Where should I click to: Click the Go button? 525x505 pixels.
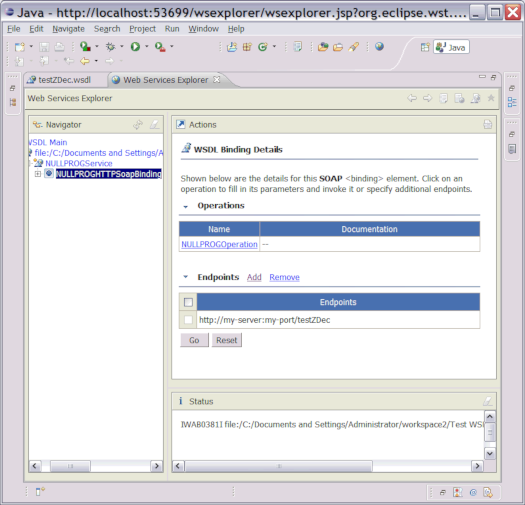[194, 340]
